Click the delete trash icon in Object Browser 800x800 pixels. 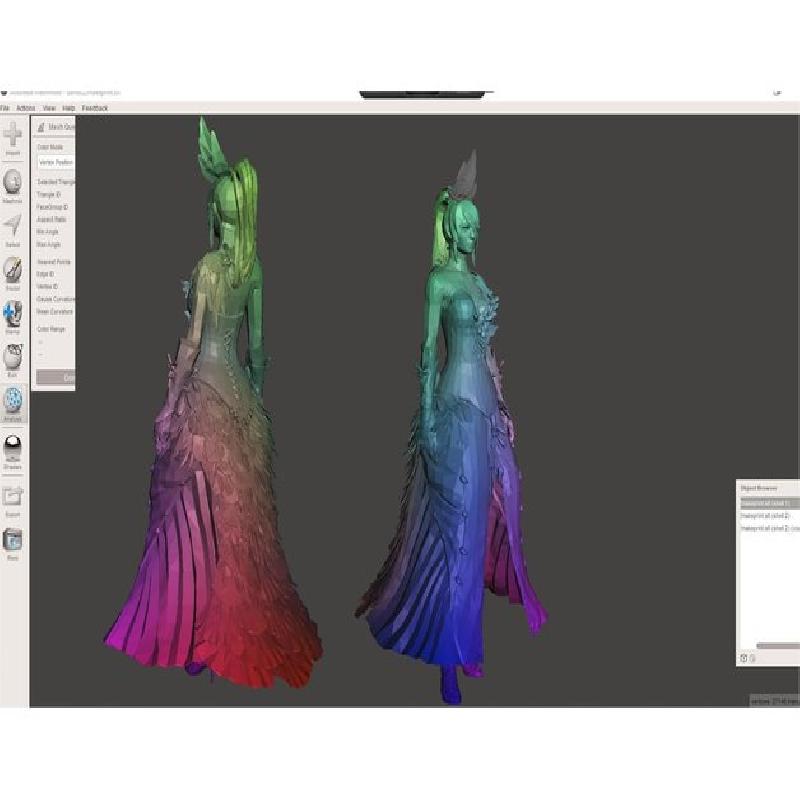tap(753, 658)
